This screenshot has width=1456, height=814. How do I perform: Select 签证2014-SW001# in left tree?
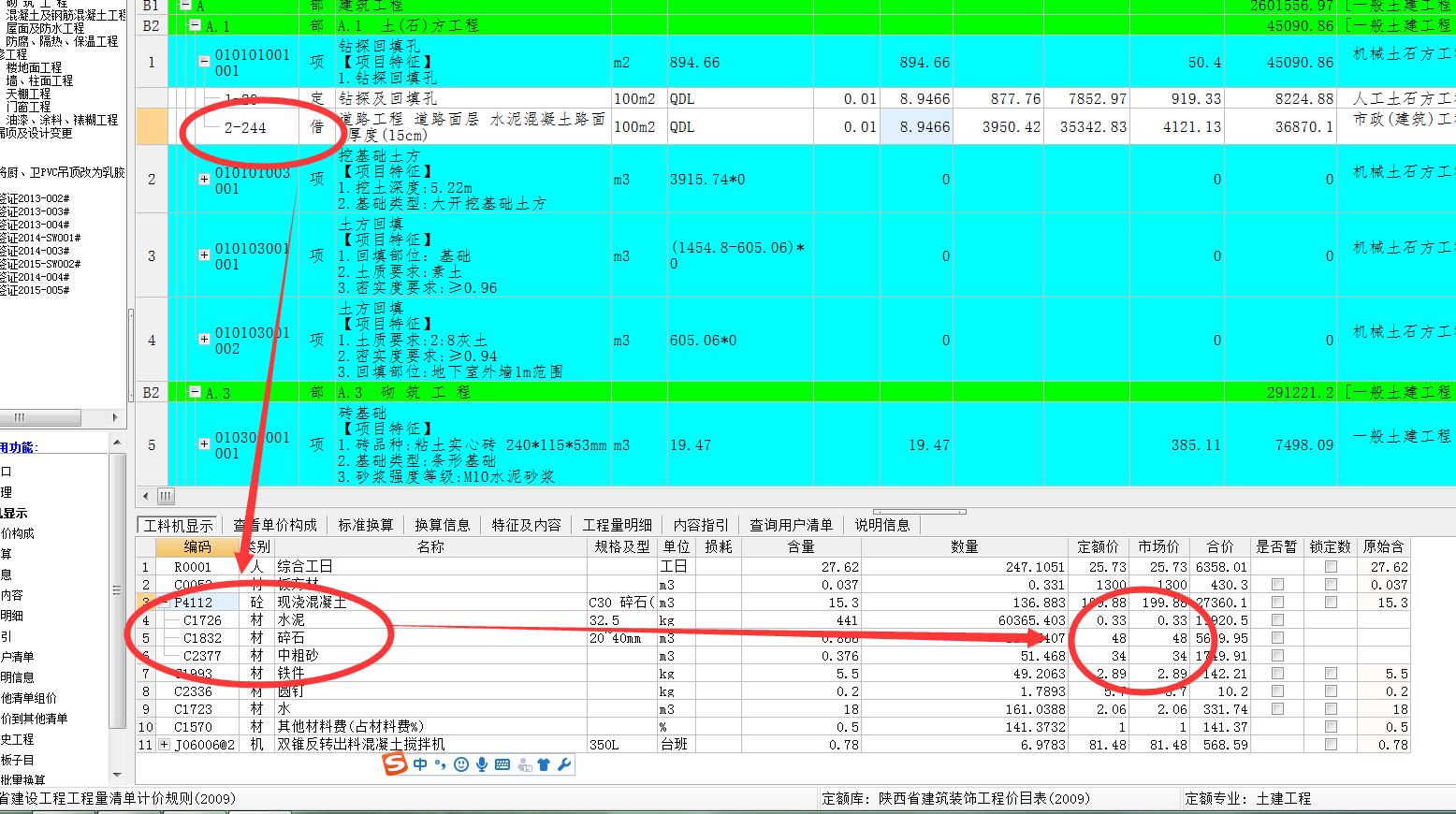pyautogui.click(x=40, y=239)
